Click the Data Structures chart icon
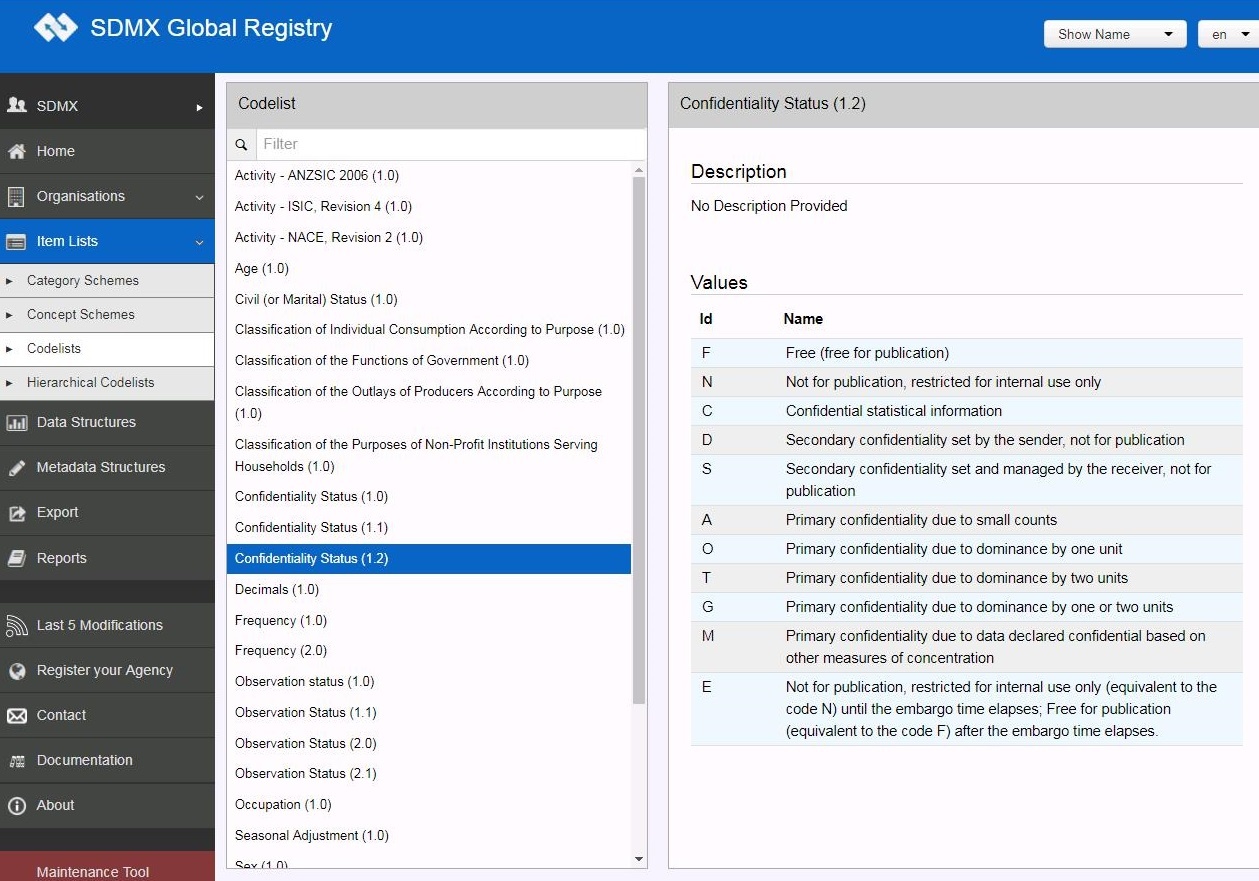1259x881 pixels. coord(17,423)
